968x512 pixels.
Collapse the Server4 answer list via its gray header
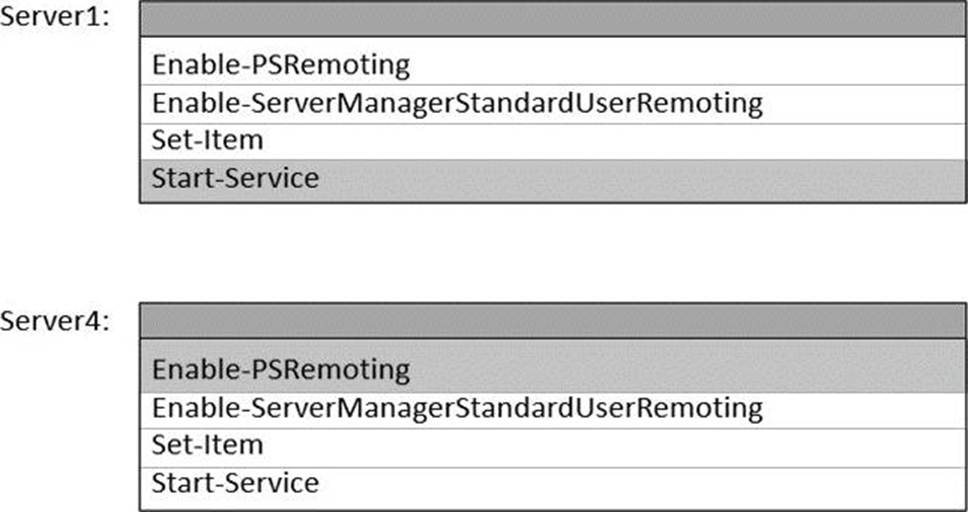[552, 321]
